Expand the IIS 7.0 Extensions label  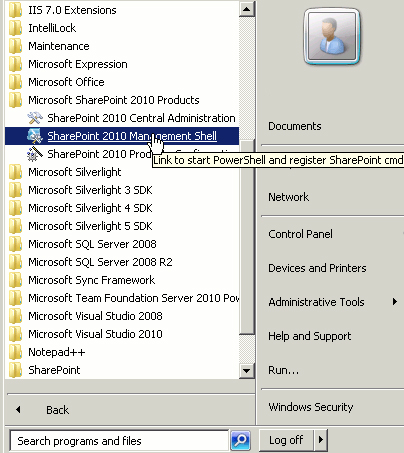click(72, 10)
